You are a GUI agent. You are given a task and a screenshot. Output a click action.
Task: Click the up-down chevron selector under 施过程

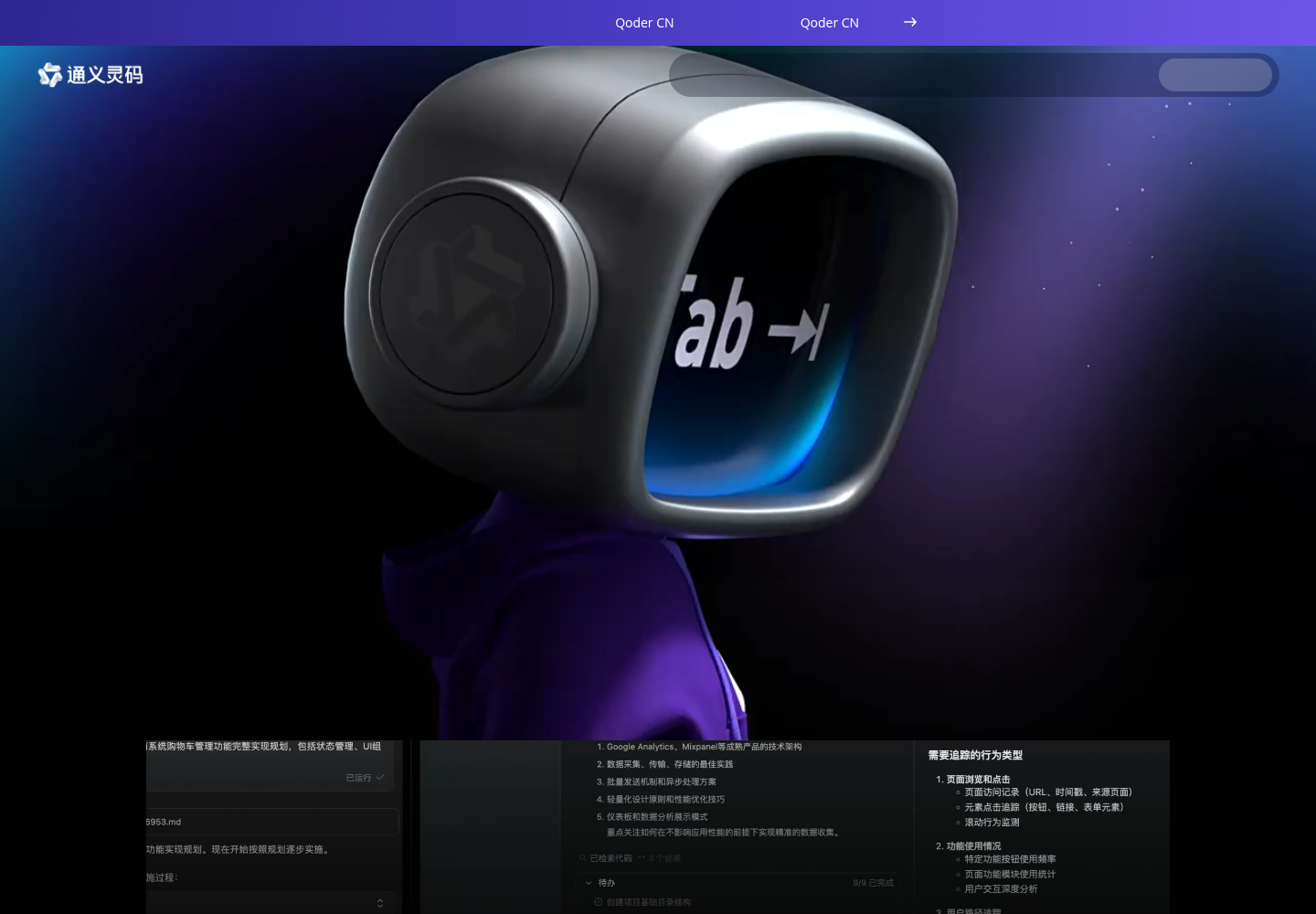click(x=380, y=903)
